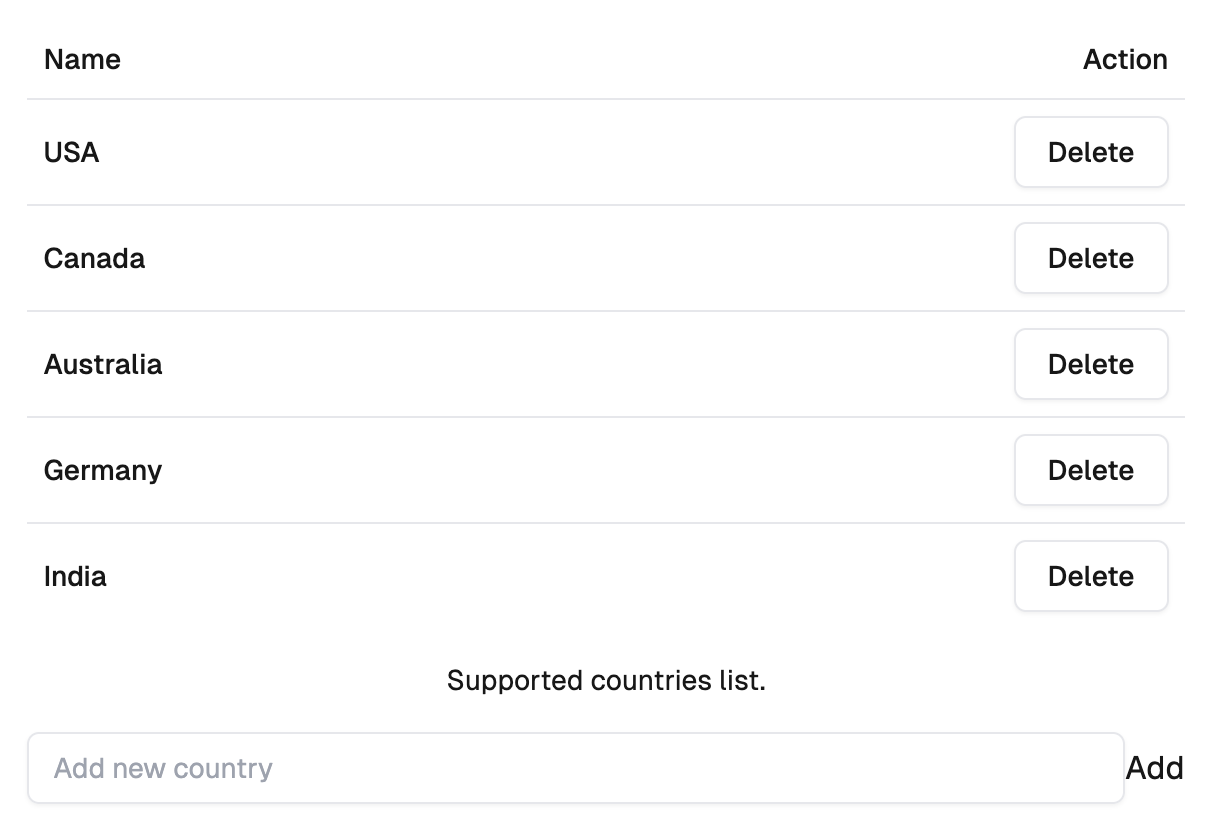The height and width of the screenshot is (836, 1222).
Task: Click the Canada country name text
Action: tap(94, 258)
